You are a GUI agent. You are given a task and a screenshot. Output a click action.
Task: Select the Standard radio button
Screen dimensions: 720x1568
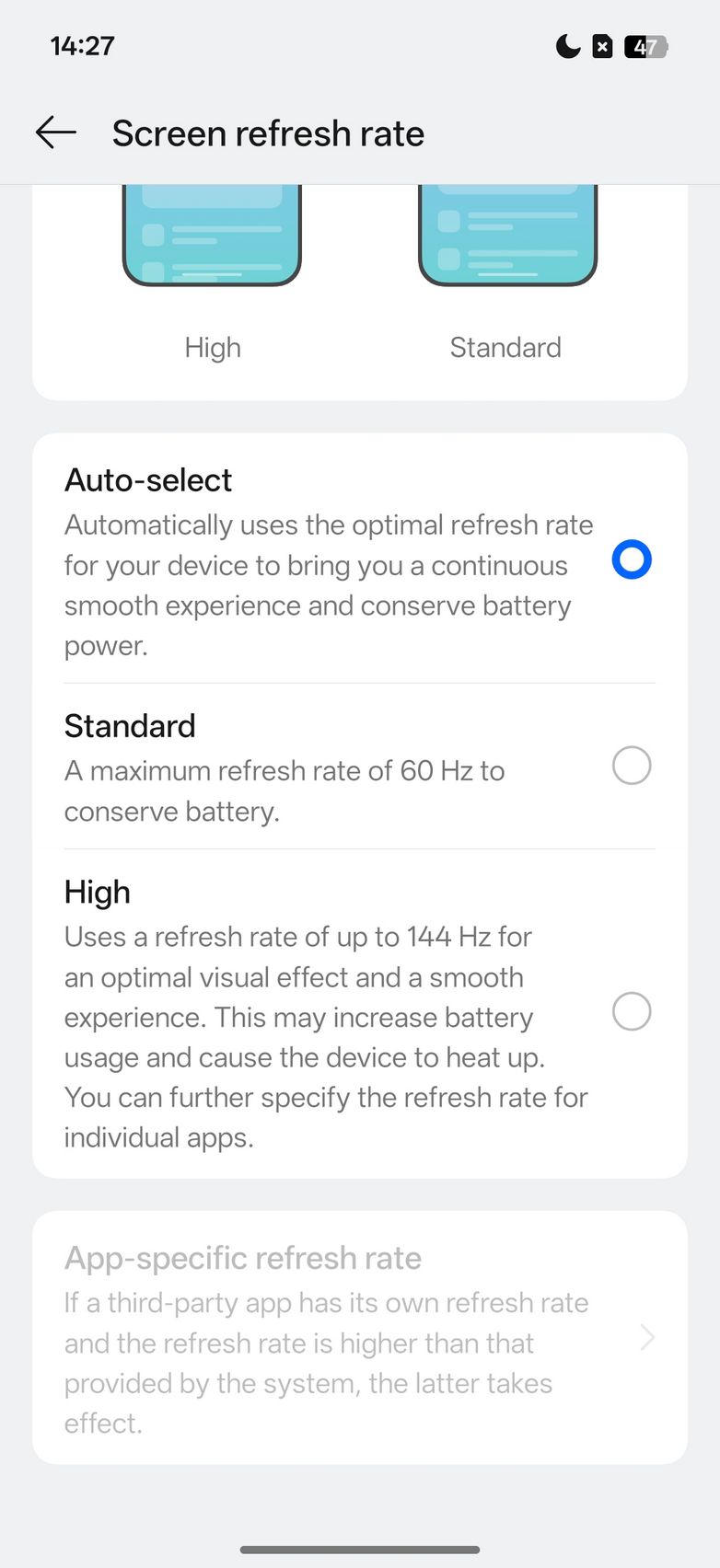pos(632,766)
